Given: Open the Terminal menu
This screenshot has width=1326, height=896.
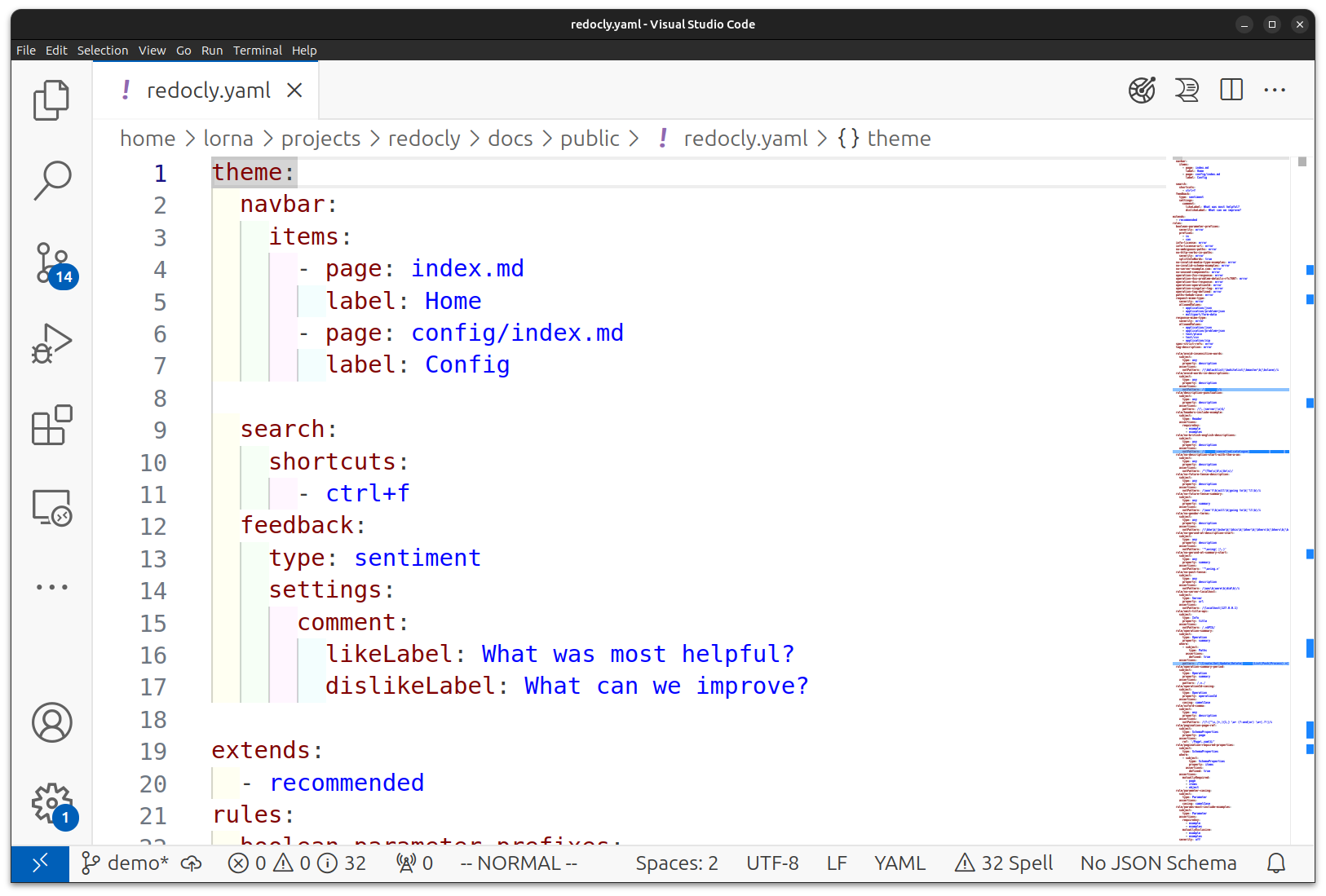Looking at the screenshot, I should (257, 51).
